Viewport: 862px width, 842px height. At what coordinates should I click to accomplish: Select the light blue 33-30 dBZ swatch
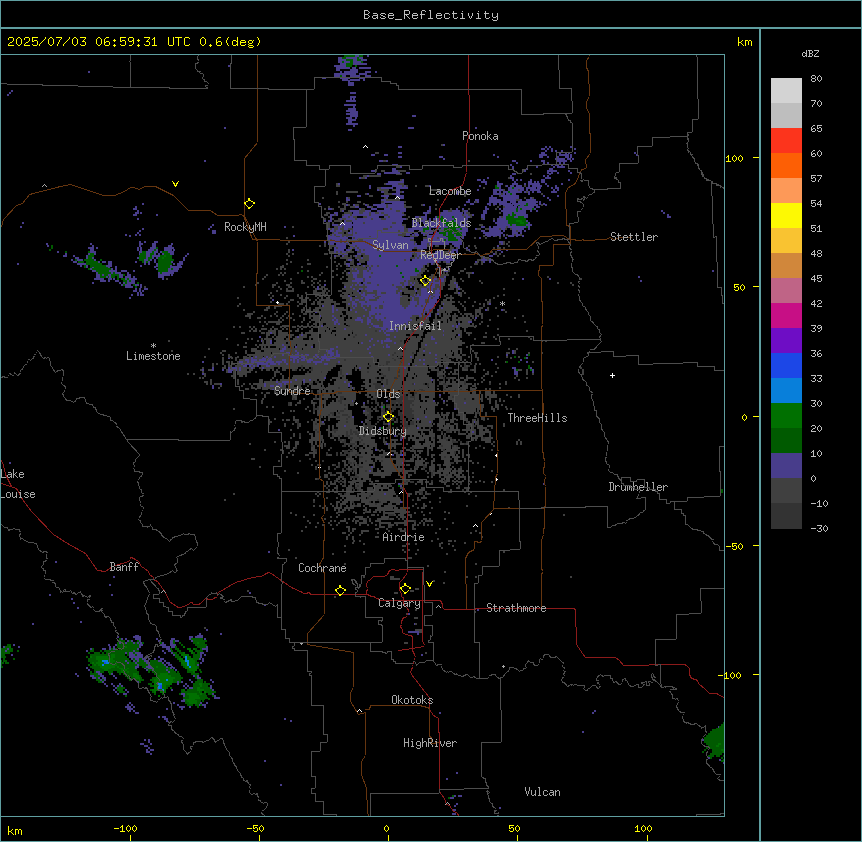(786, 391)
